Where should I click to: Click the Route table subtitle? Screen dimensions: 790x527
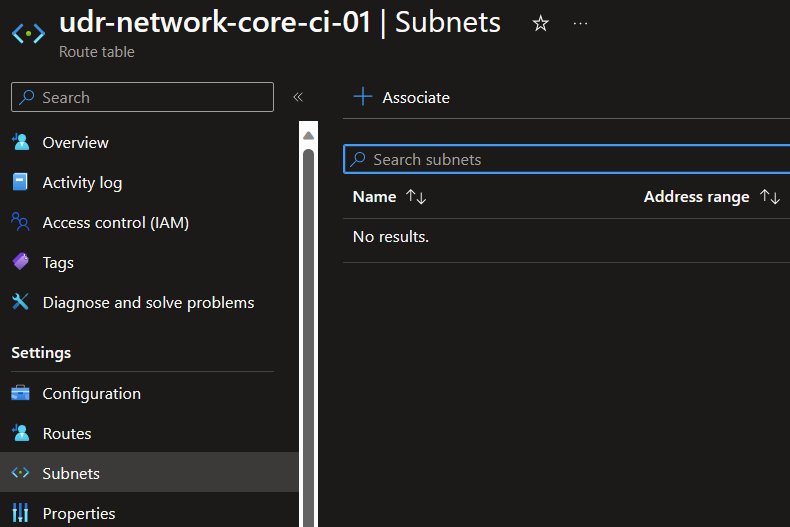pyautogui.click(x=97, y=51)
